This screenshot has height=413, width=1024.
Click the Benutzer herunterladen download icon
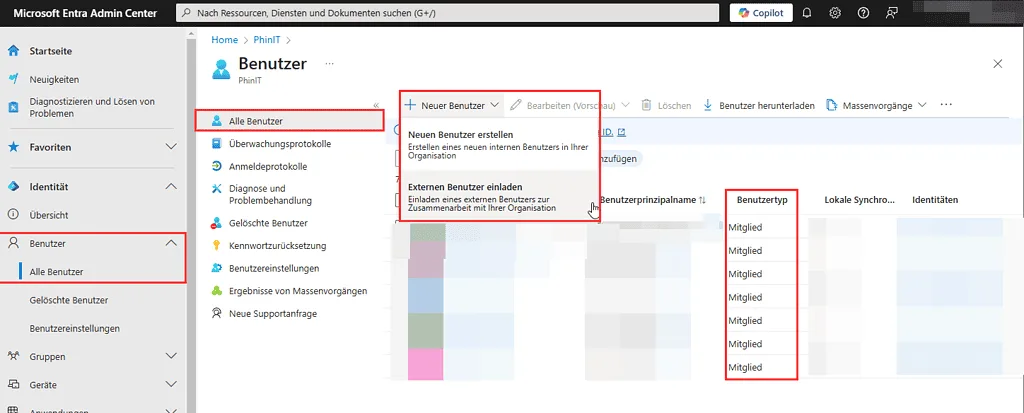(708, 105)
